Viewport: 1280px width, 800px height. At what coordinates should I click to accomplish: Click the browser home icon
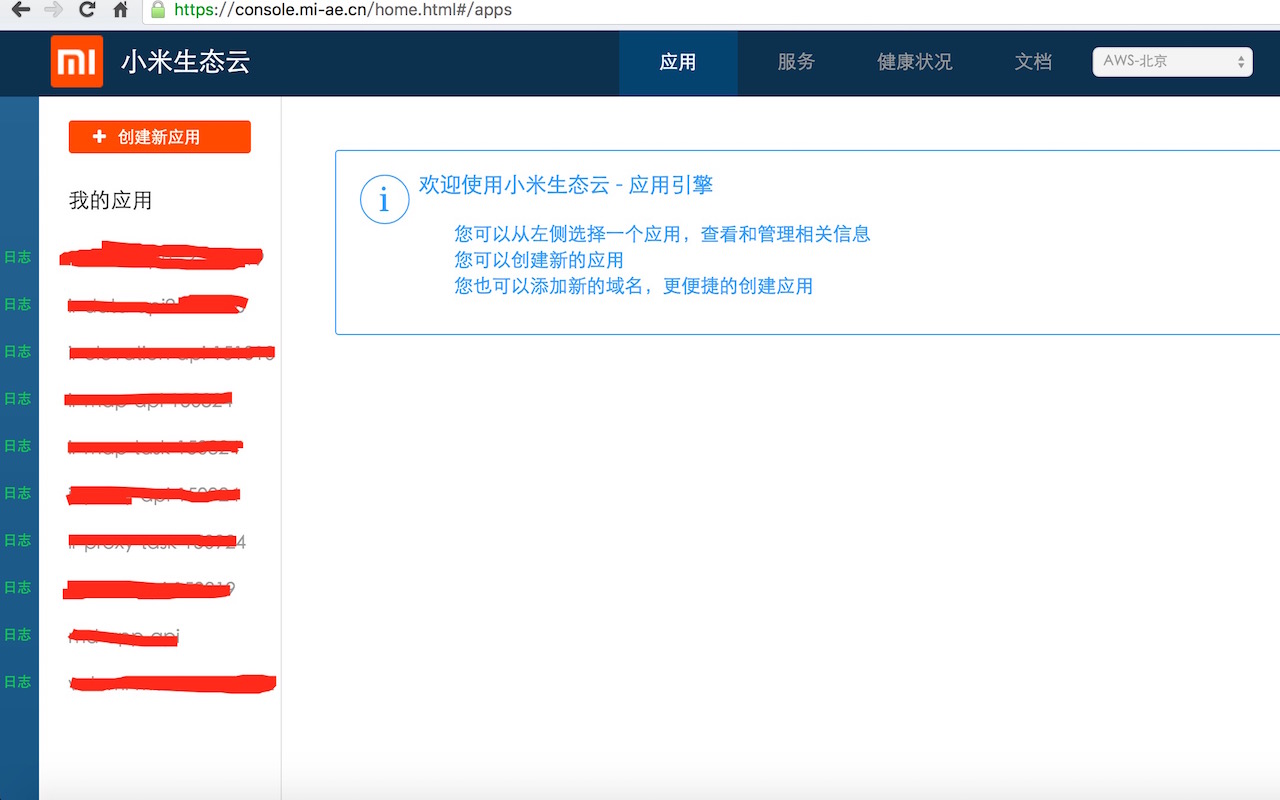pos(118,11)
